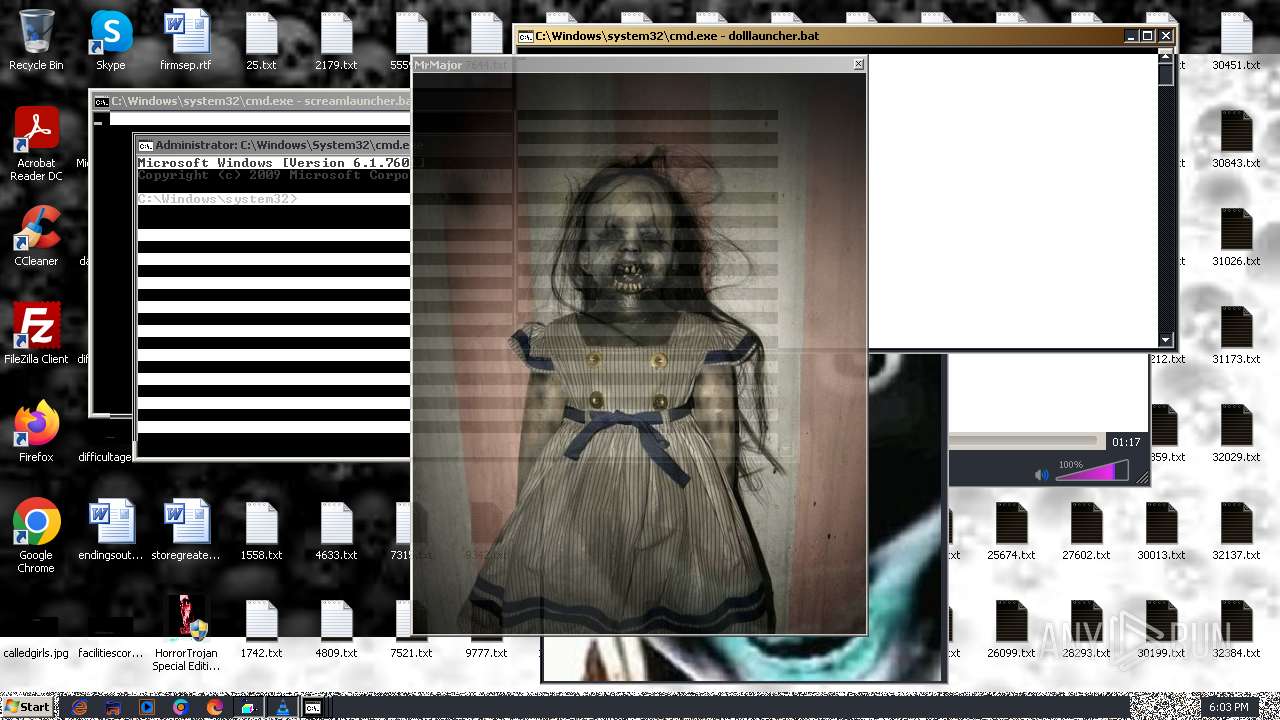This screenshot has width=1280, height=720.
Task: Toggle the 01:17 elapsed time display
Action: [1126, 442]
